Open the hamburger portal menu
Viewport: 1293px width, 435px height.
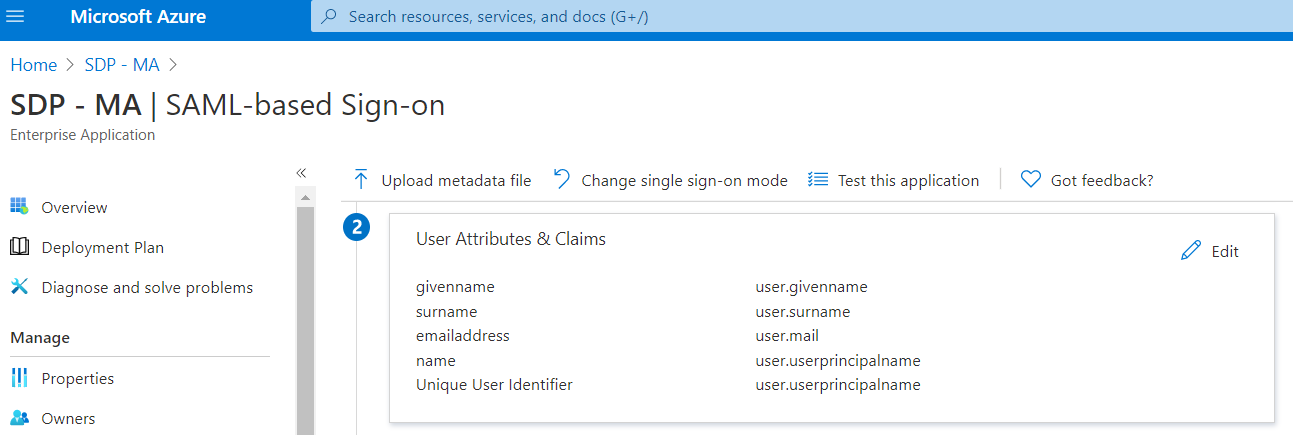[x=16, y=17]
